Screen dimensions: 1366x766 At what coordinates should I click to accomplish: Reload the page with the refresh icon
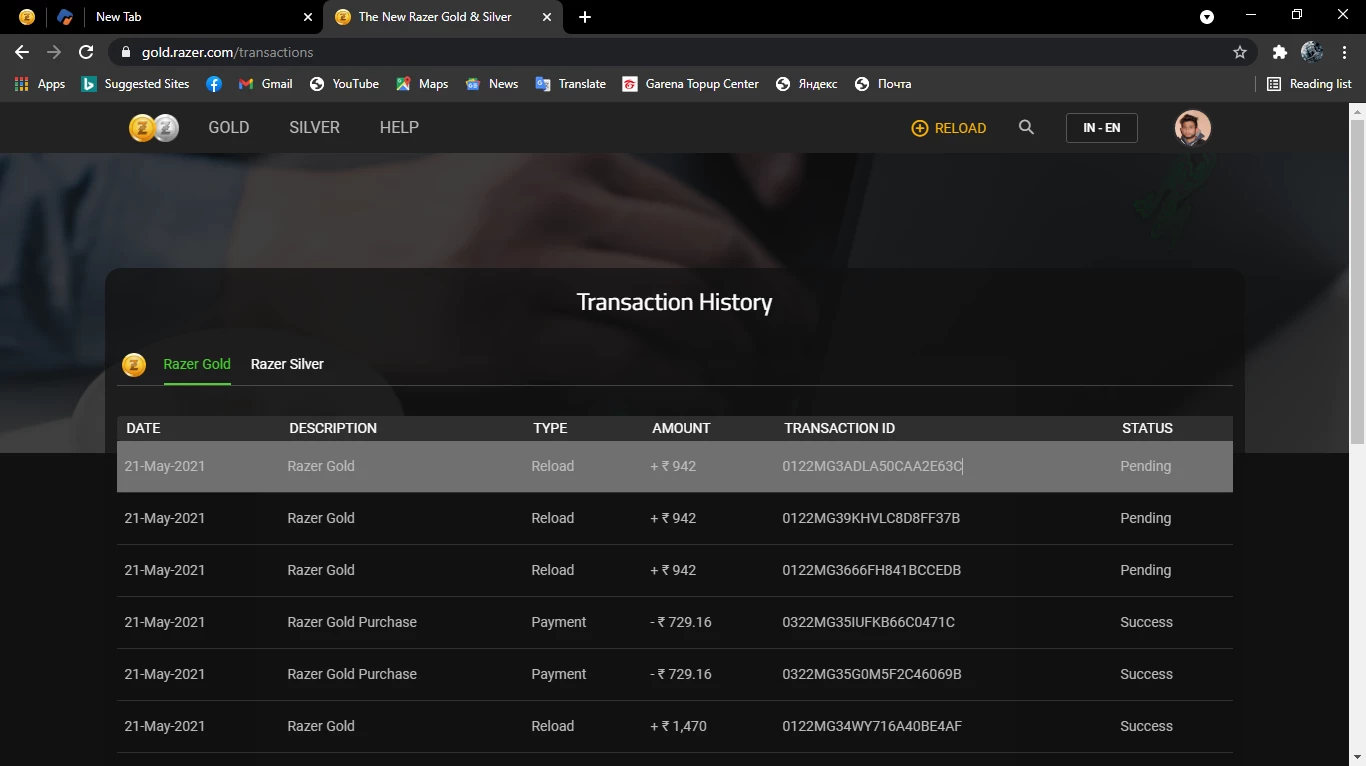click(86, 52)
